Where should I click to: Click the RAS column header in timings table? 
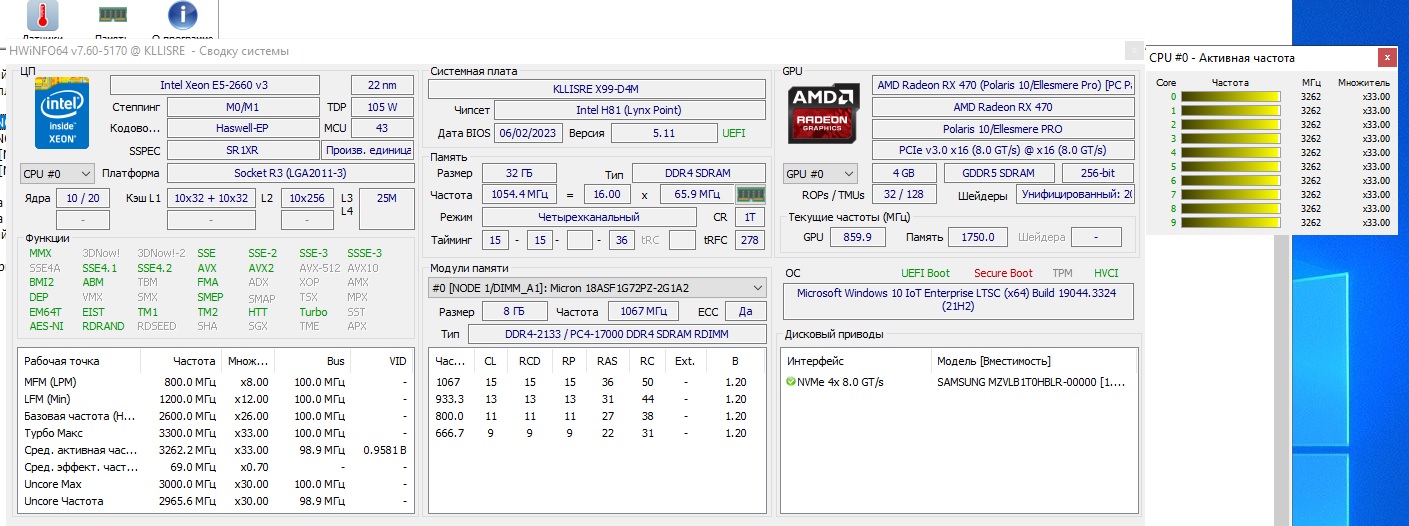click(x=607, y=361)
